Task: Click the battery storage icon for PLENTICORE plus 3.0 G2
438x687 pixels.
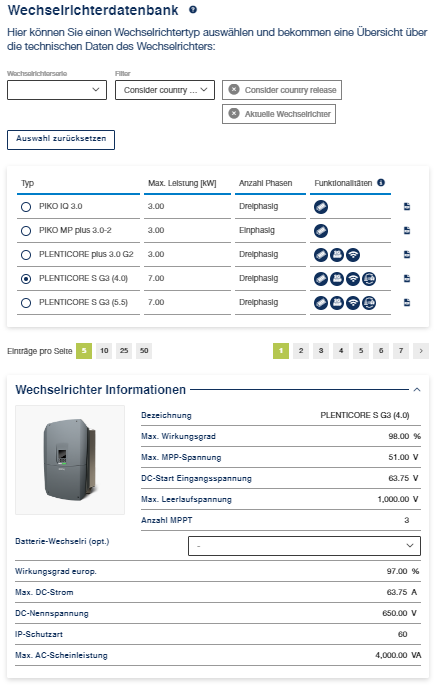Action: pyautogui.click(x=337, y=255)
